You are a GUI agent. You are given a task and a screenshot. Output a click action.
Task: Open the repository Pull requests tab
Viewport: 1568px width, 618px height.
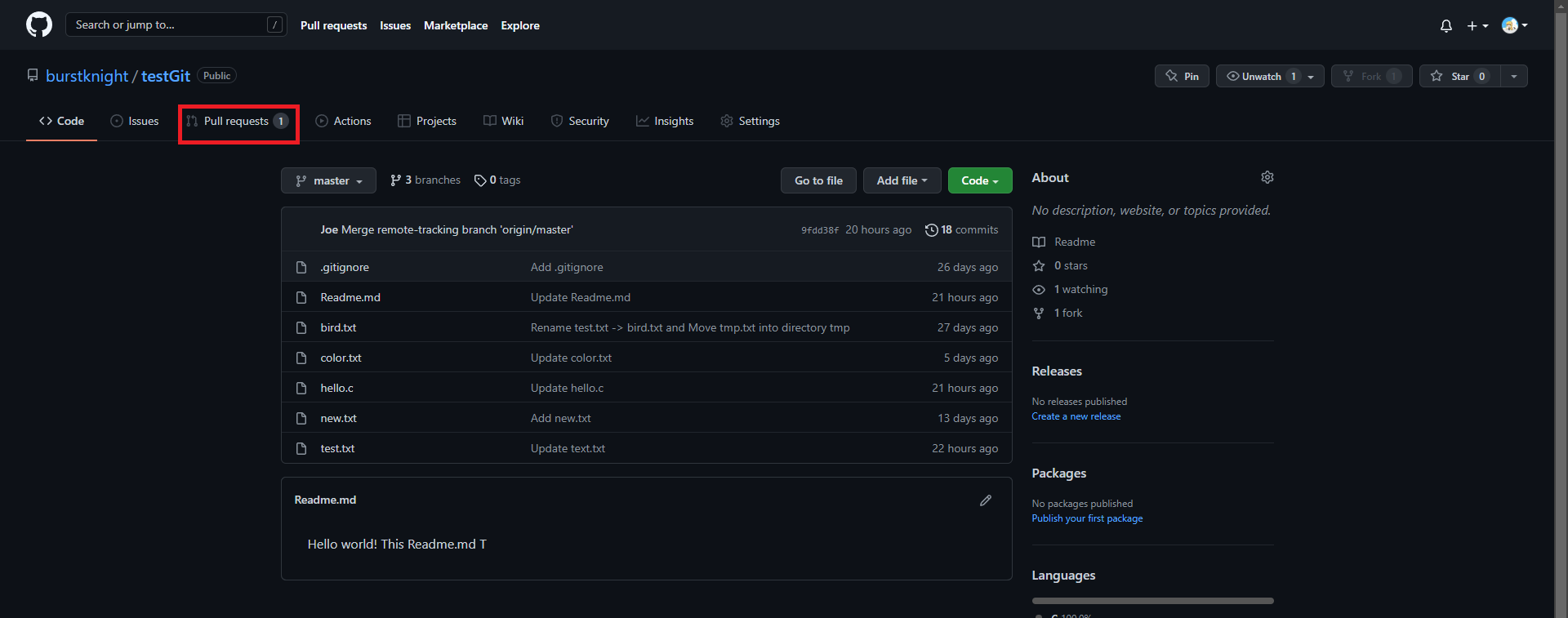(238, 121)
